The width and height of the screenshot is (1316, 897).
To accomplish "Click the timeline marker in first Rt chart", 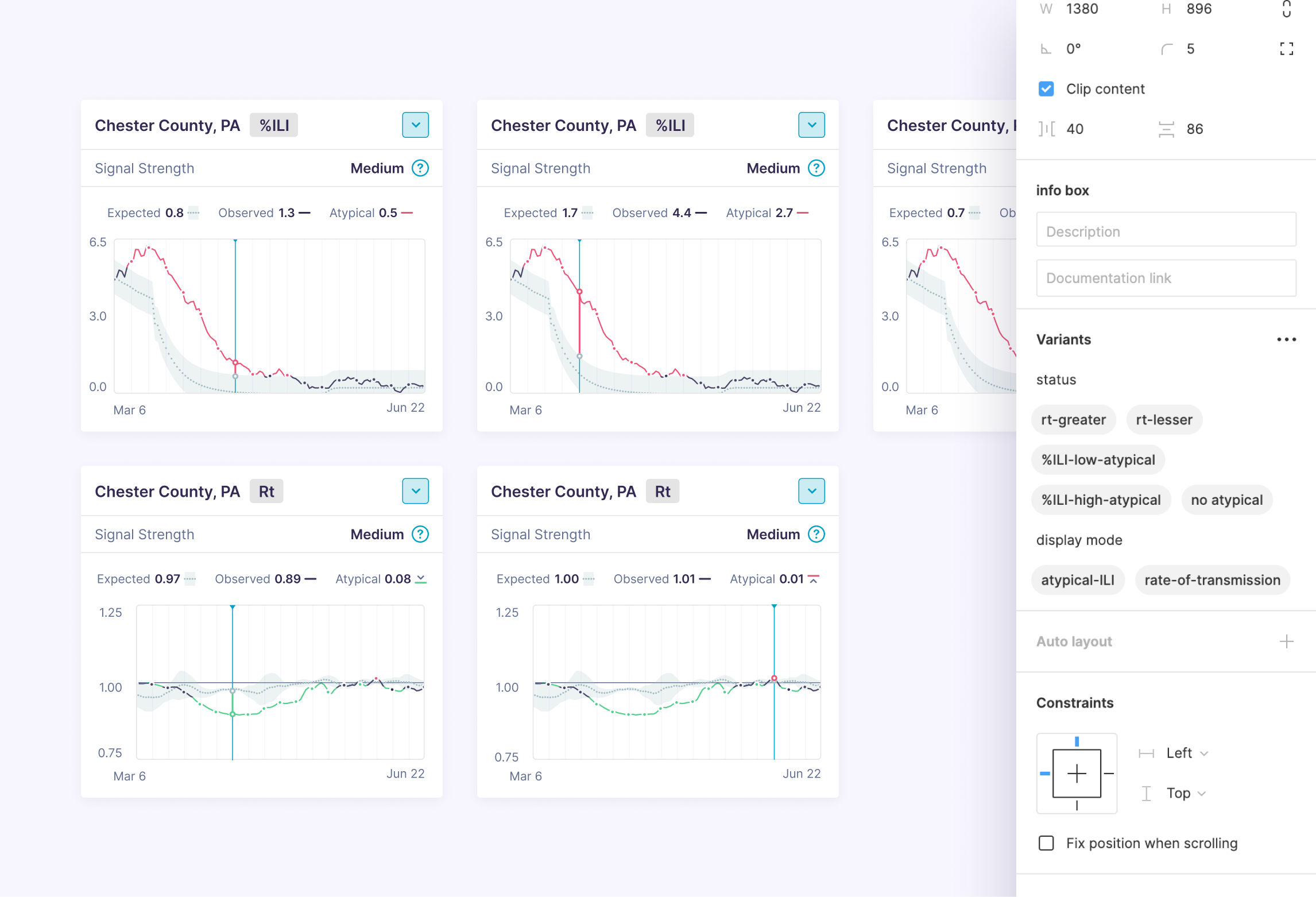I will click(233, 608).
